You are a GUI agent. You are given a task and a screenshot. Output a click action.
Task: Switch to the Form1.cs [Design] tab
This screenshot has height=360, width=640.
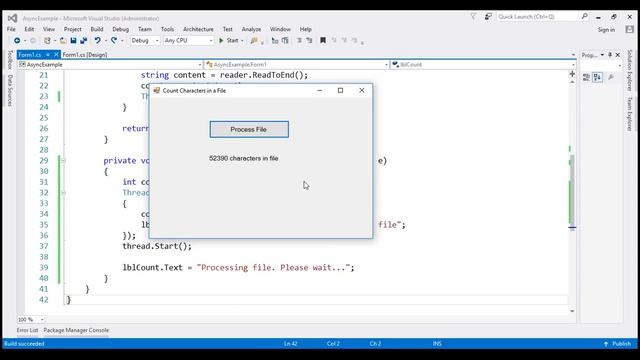pos(85,54)
